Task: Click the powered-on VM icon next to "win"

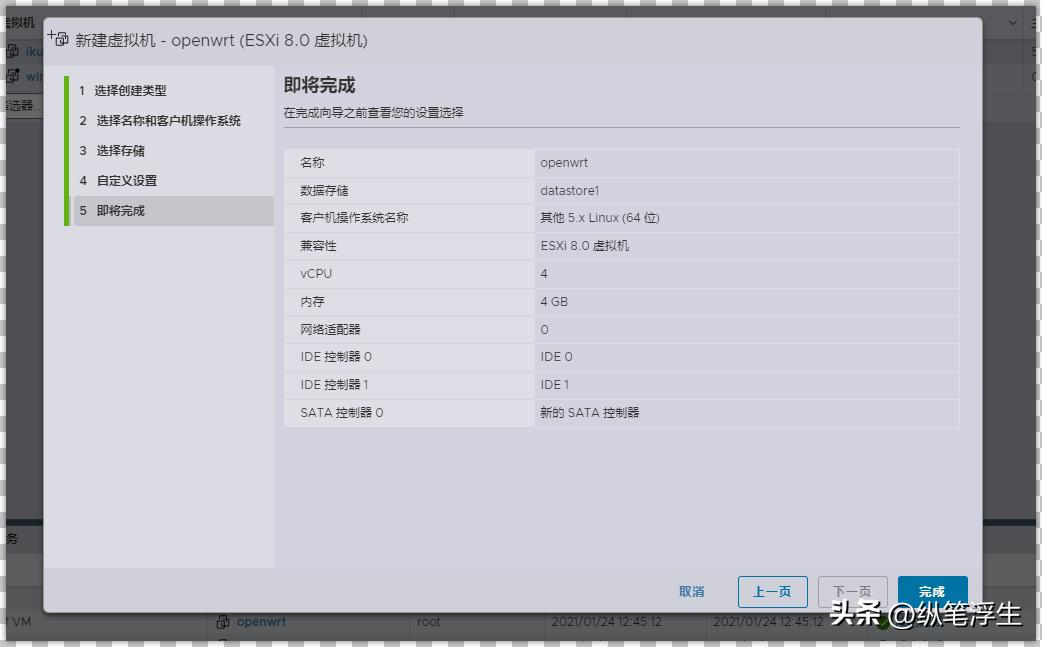Action: tap(14, 75)
